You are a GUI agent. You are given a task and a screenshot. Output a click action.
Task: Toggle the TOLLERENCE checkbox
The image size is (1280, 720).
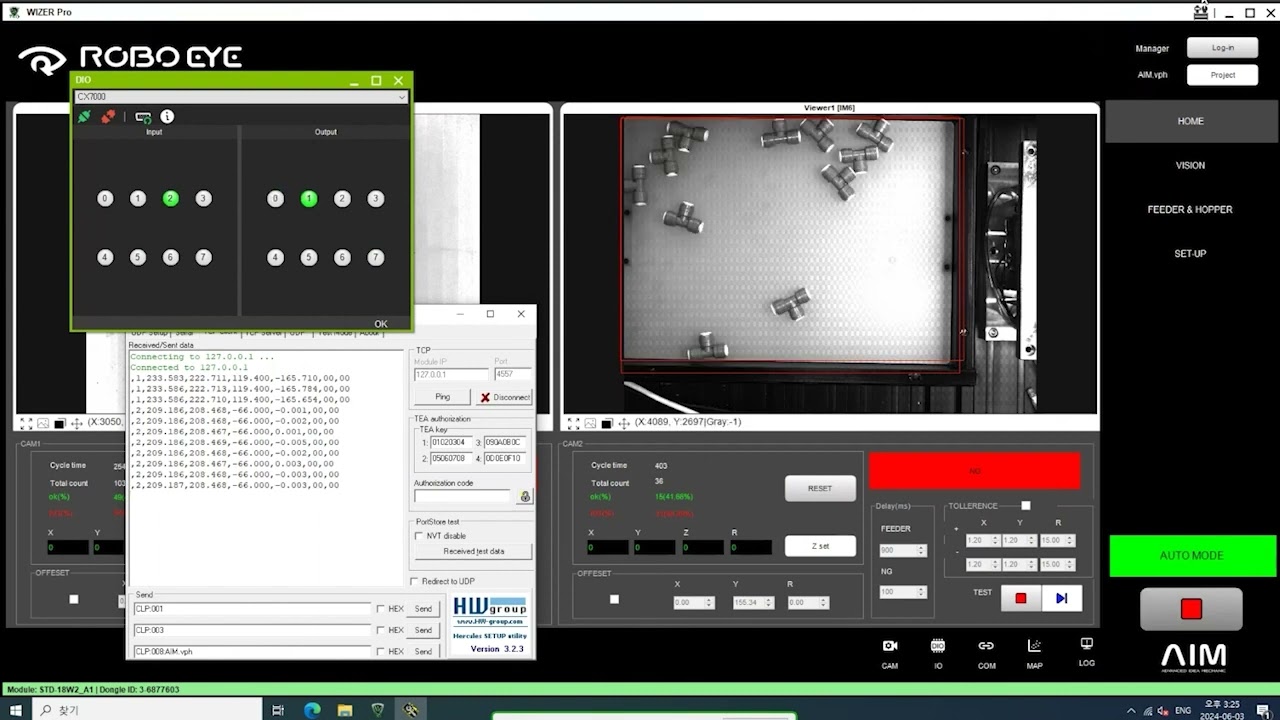[1025, 506]
